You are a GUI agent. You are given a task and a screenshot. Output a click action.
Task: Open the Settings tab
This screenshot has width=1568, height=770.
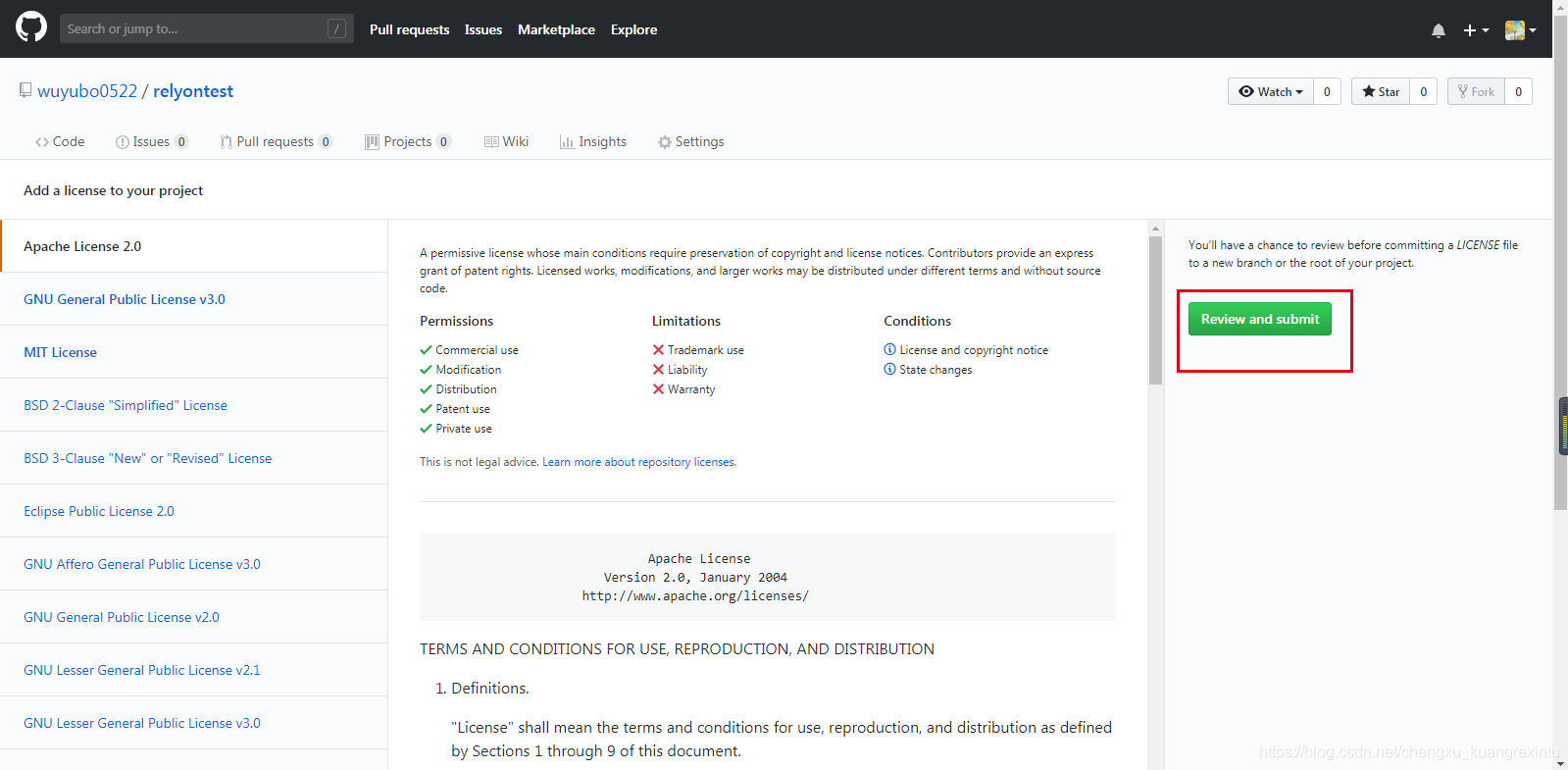point(691,141)
